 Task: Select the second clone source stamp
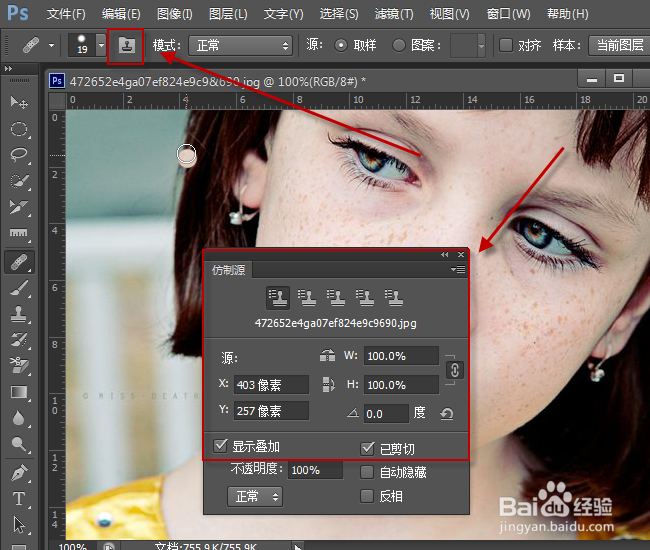click(x=307, y=298)
